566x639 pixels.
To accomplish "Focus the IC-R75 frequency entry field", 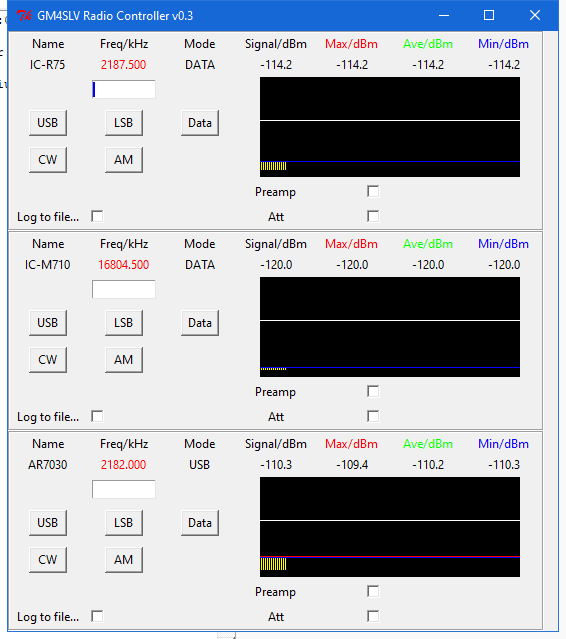I will pos(123,89).
